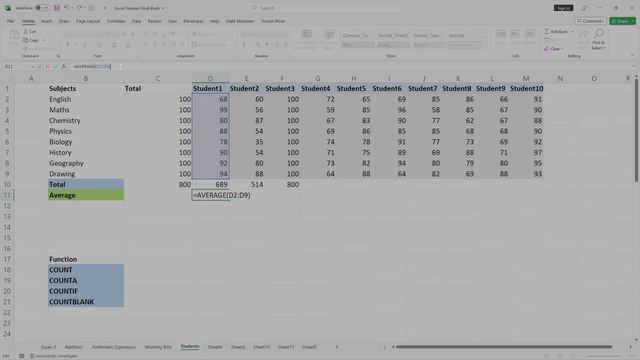
Task: Select column D header
Action: click(210, 78)
